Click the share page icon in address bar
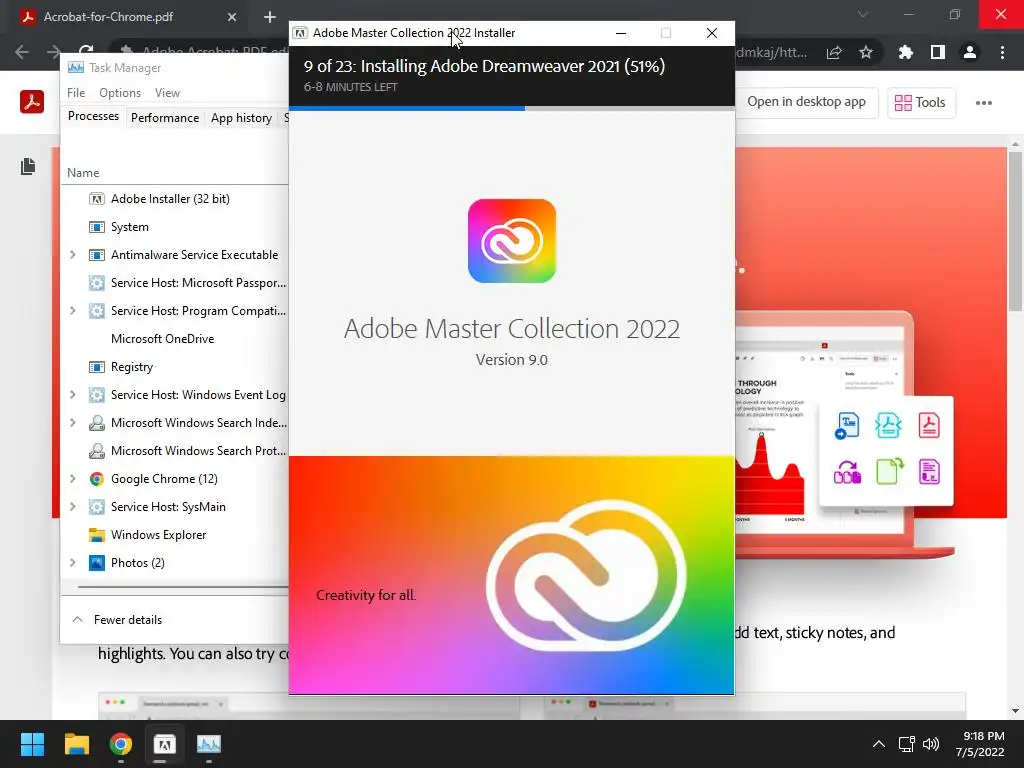This screenshot has height=768, width=1024. [x=834, y=52]
